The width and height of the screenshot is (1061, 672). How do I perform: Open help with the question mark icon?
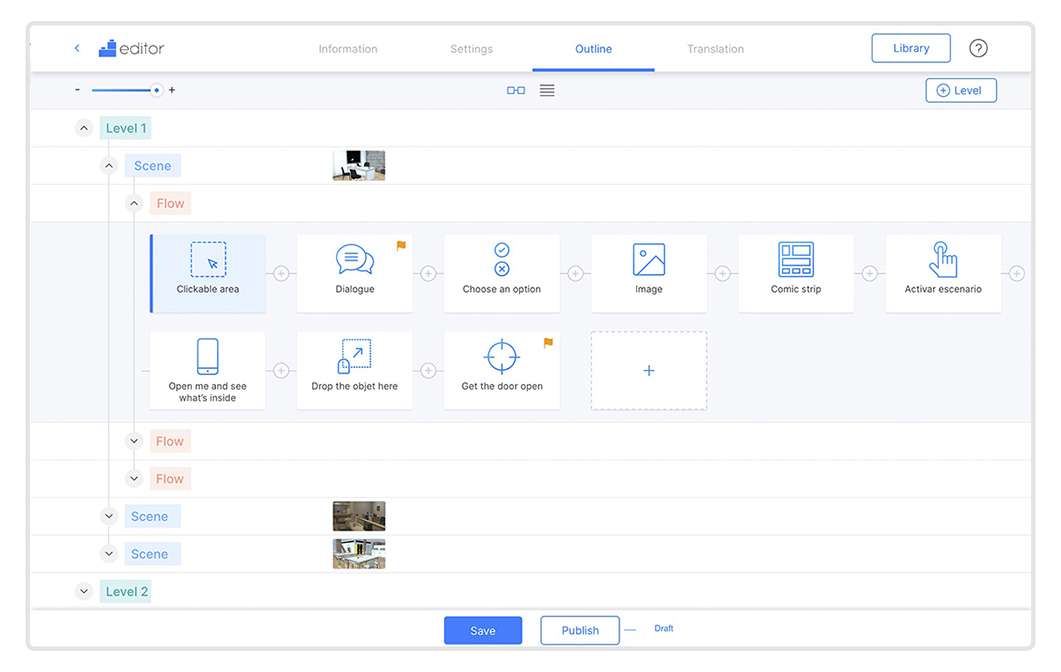(978, 48)
